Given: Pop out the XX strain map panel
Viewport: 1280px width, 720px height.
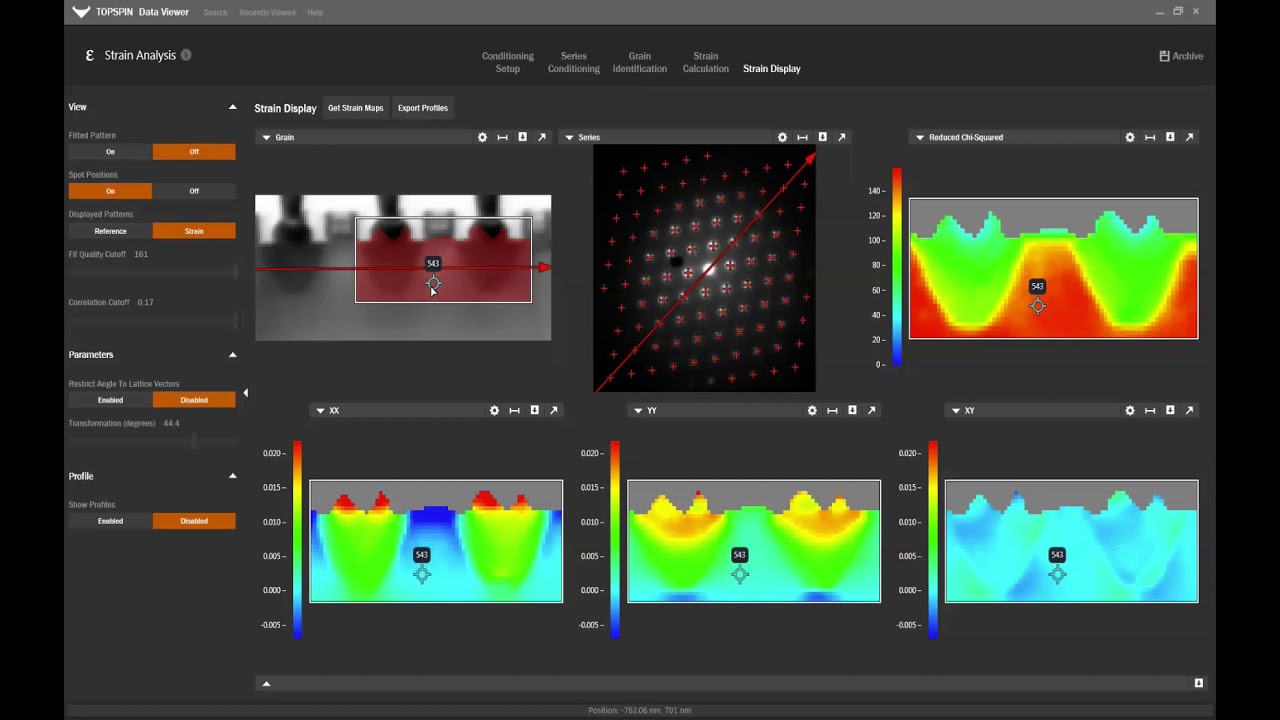Looking at the screenshot, I should 554,410.
